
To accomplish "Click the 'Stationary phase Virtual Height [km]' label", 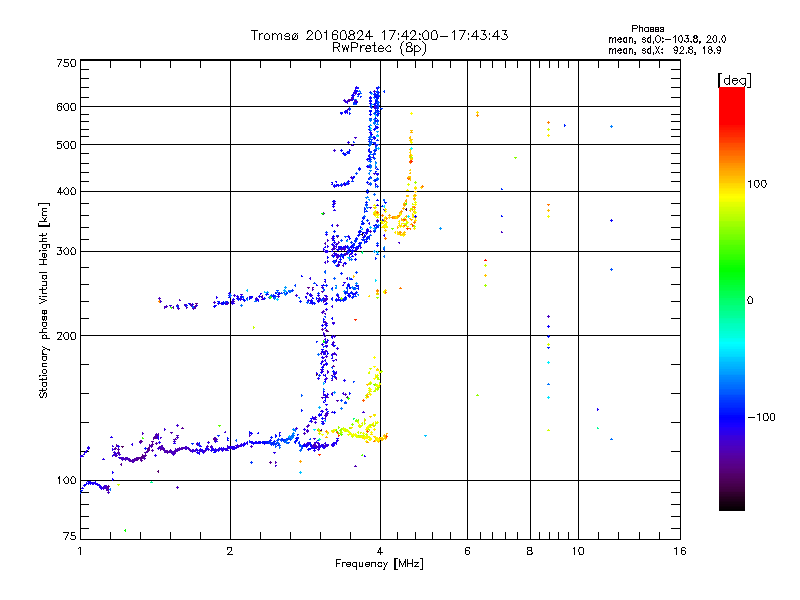I will pyautogui.click(x=44, y=300).
